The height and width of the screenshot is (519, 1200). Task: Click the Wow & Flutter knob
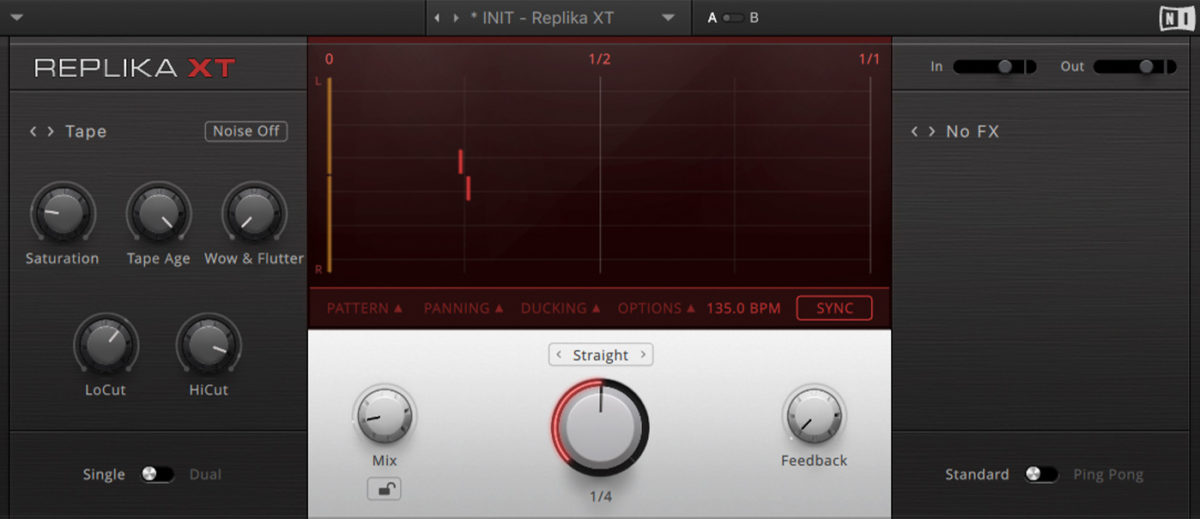click(254, 213)
